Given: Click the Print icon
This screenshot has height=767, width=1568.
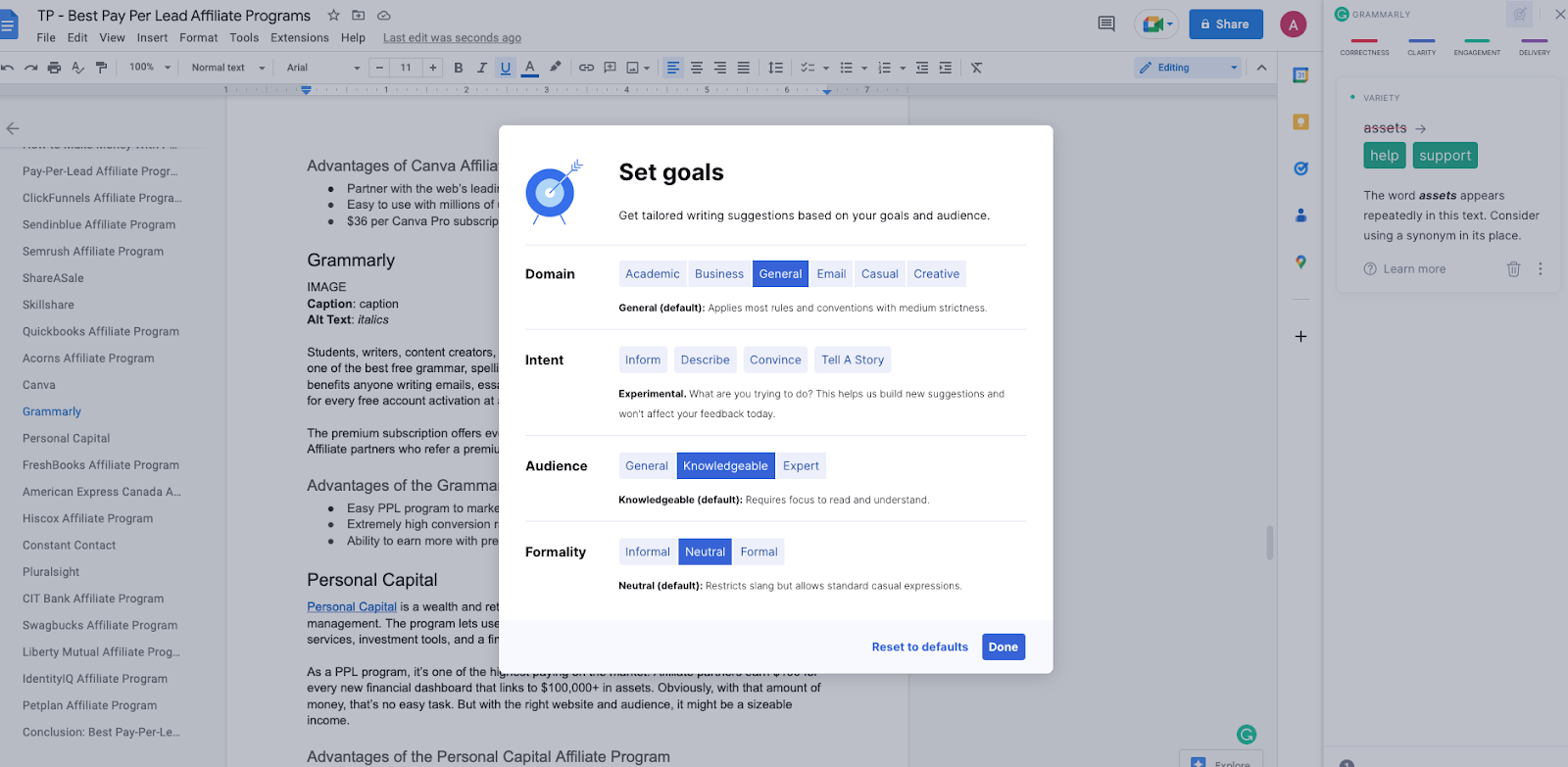Looking at the screenshot, I should (x=54, y=68).
